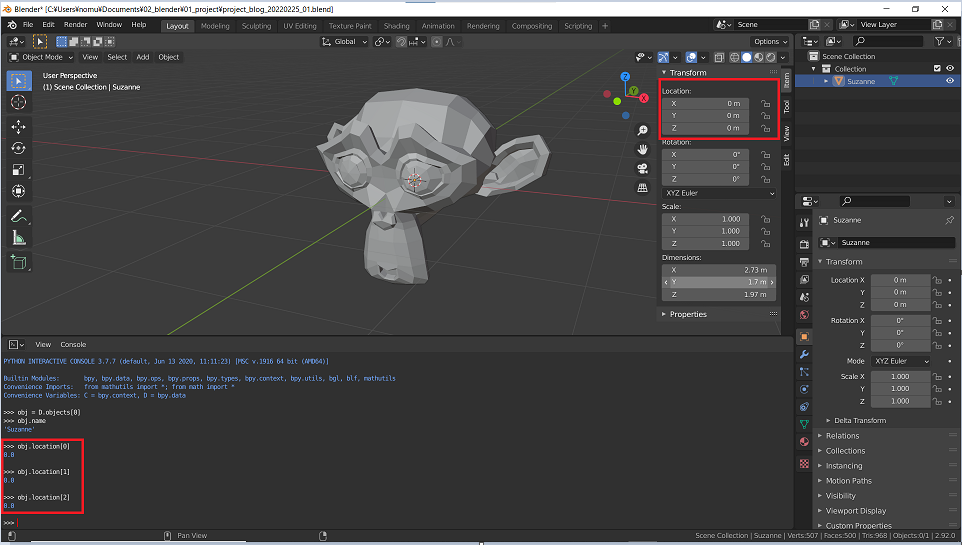
Task: Click the viewport zoom magnifier icon
Action: point(642,130)
